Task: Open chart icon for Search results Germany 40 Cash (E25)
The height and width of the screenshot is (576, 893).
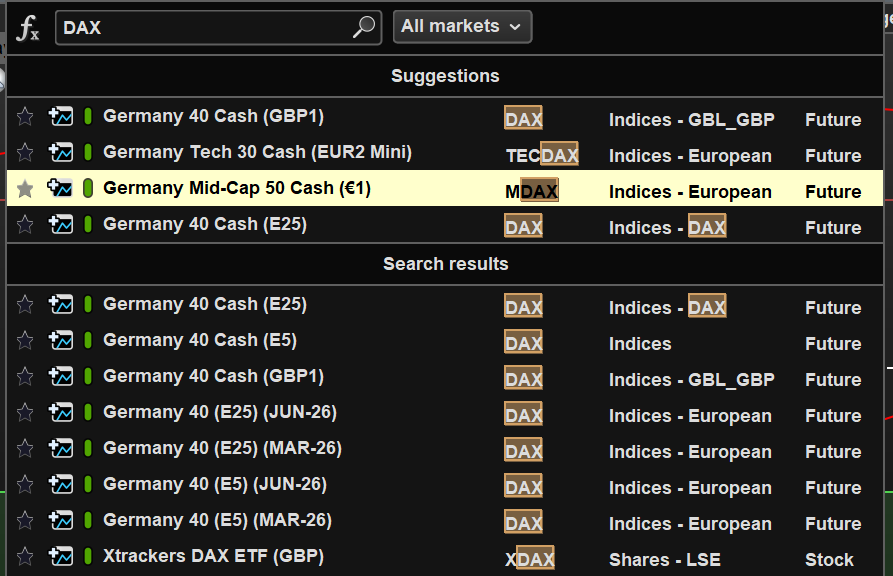Action: (60, 304)
